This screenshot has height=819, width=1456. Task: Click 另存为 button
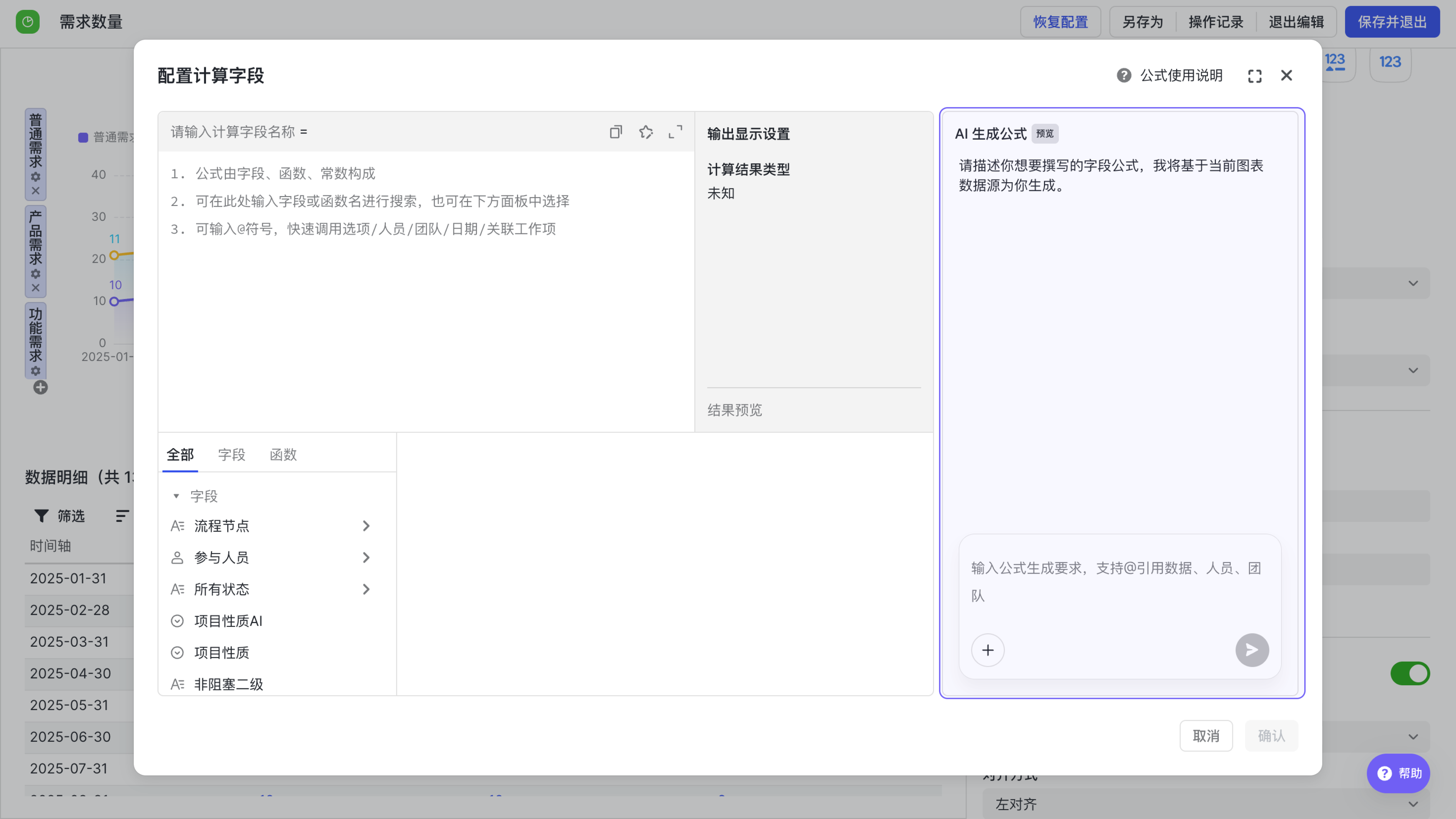pyautogui.click(x=1142, y=22)
